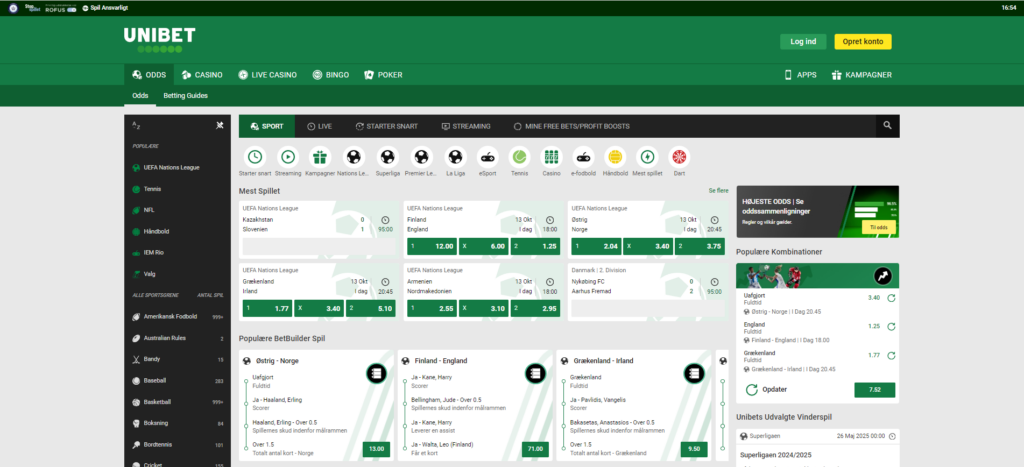Refresh the Grækenland 1.77 combination selection

coord(891,355)
